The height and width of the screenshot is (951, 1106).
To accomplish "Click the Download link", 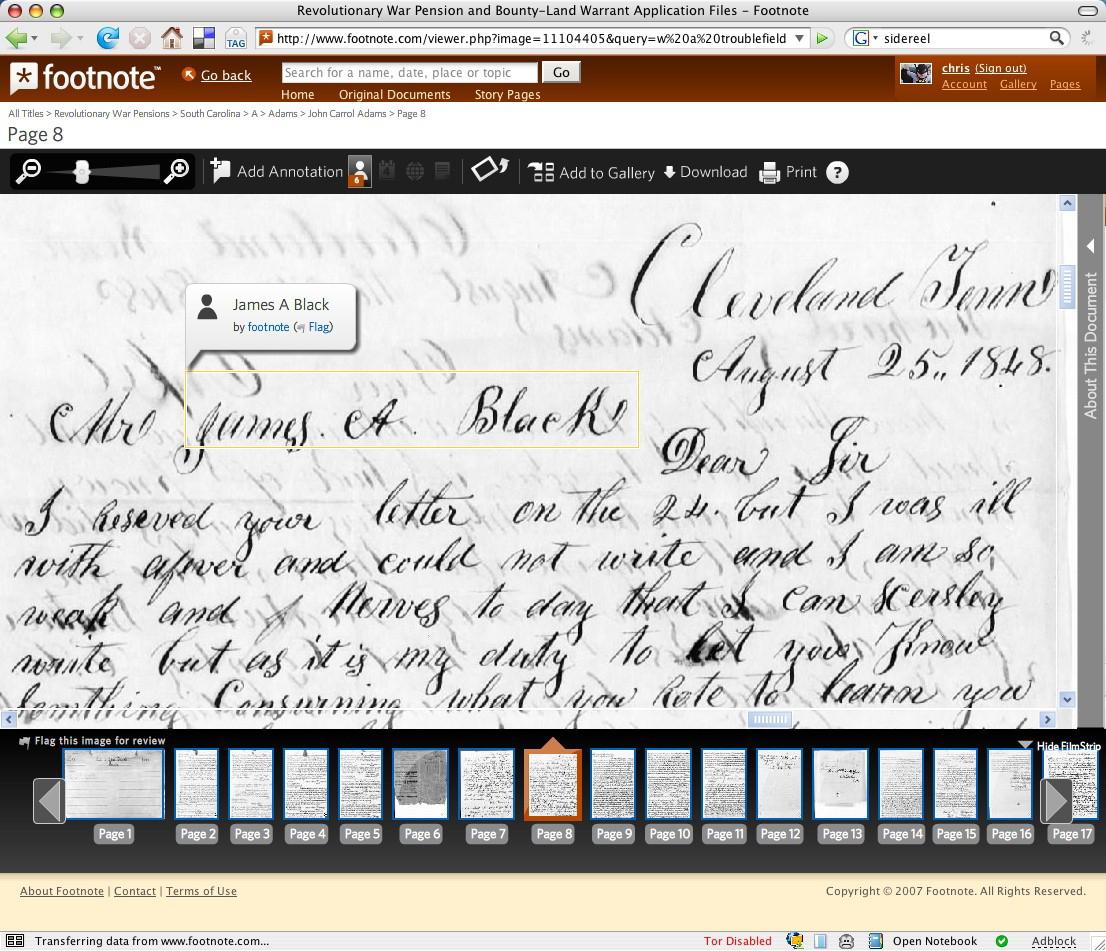I will pyautogui.click(x=705, y=172).
